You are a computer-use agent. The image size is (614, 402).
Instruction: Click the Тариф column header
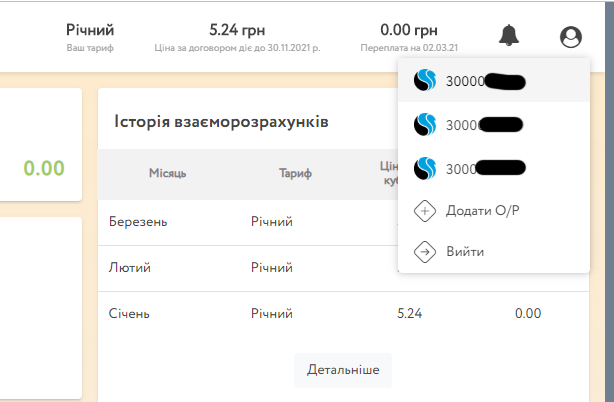click(295, 173)
